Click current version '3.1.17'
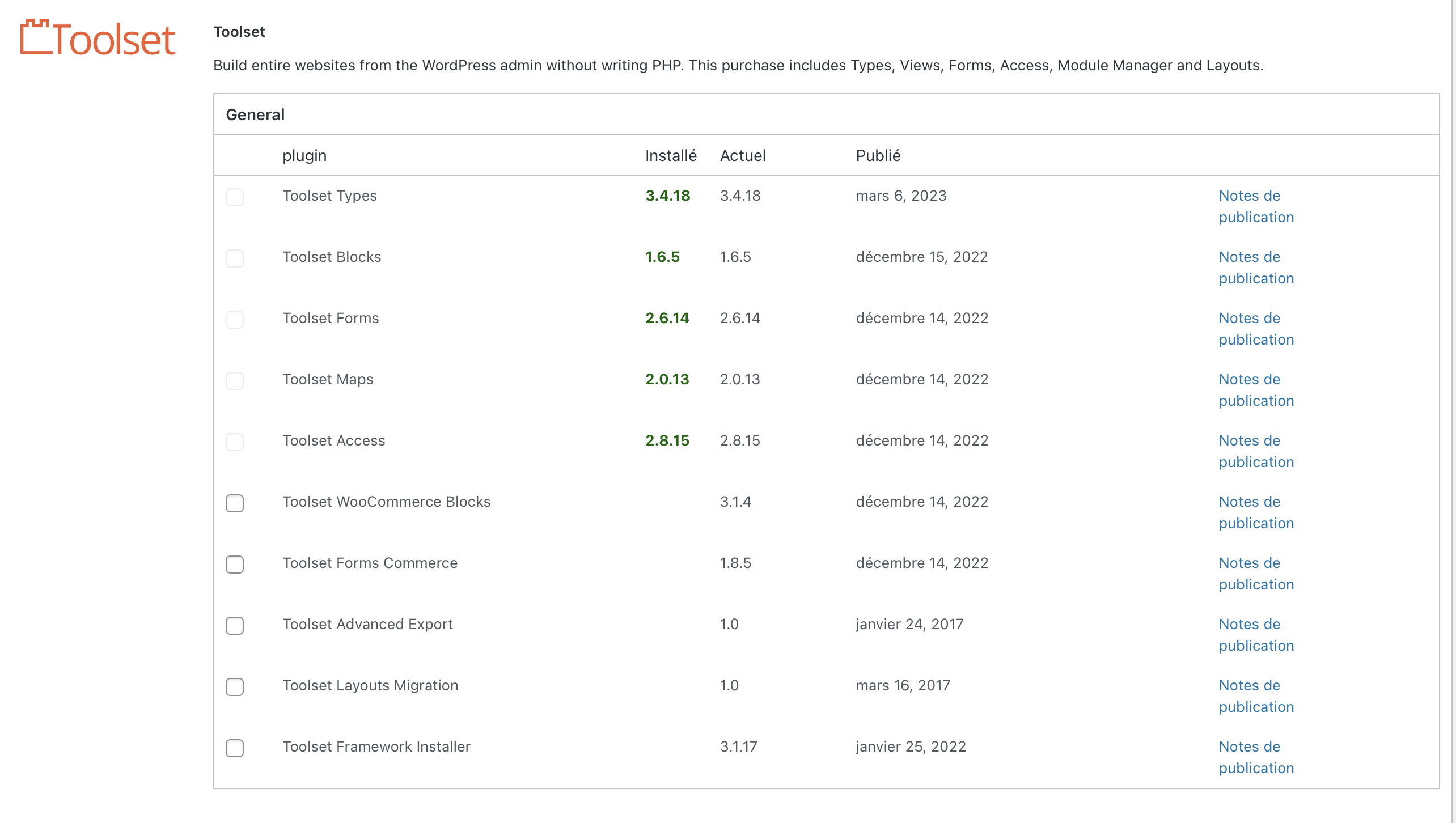The width and height of the screenshot is (1456, 823). [739, 746]
